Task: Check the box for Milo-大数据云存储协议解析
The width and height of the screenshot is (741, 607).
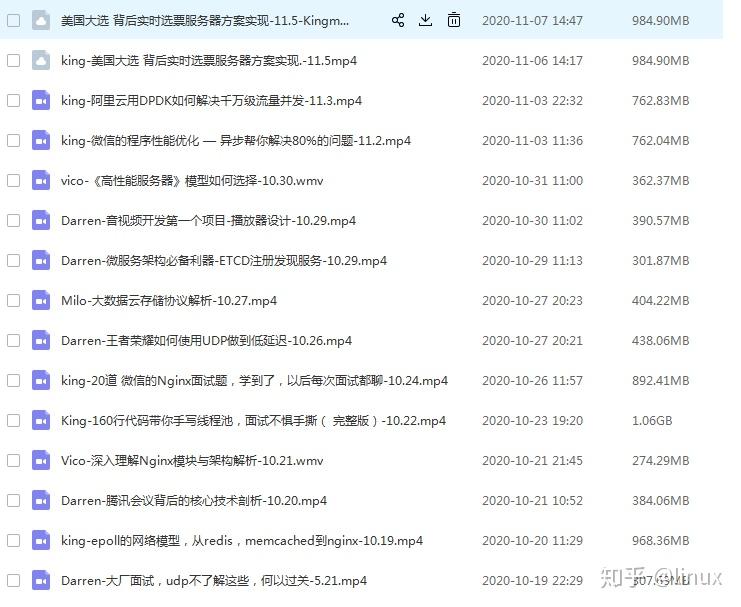Action: (x=14, y=301)
